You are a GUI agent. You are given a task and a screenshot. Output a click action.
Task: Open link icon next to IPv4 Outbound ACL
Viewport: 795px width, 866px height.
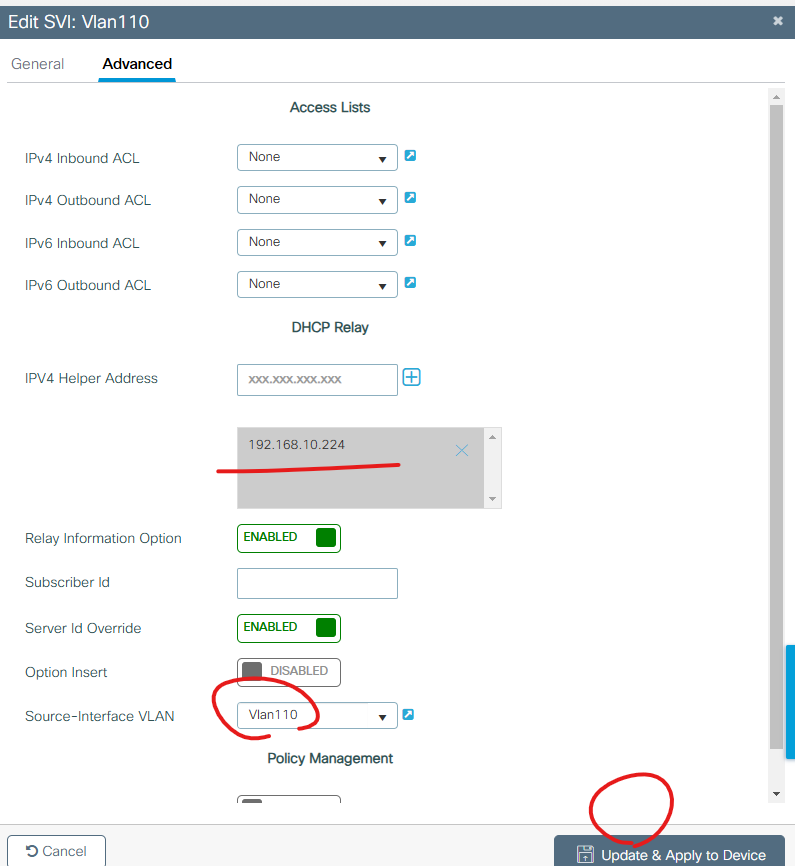(410, 198)
